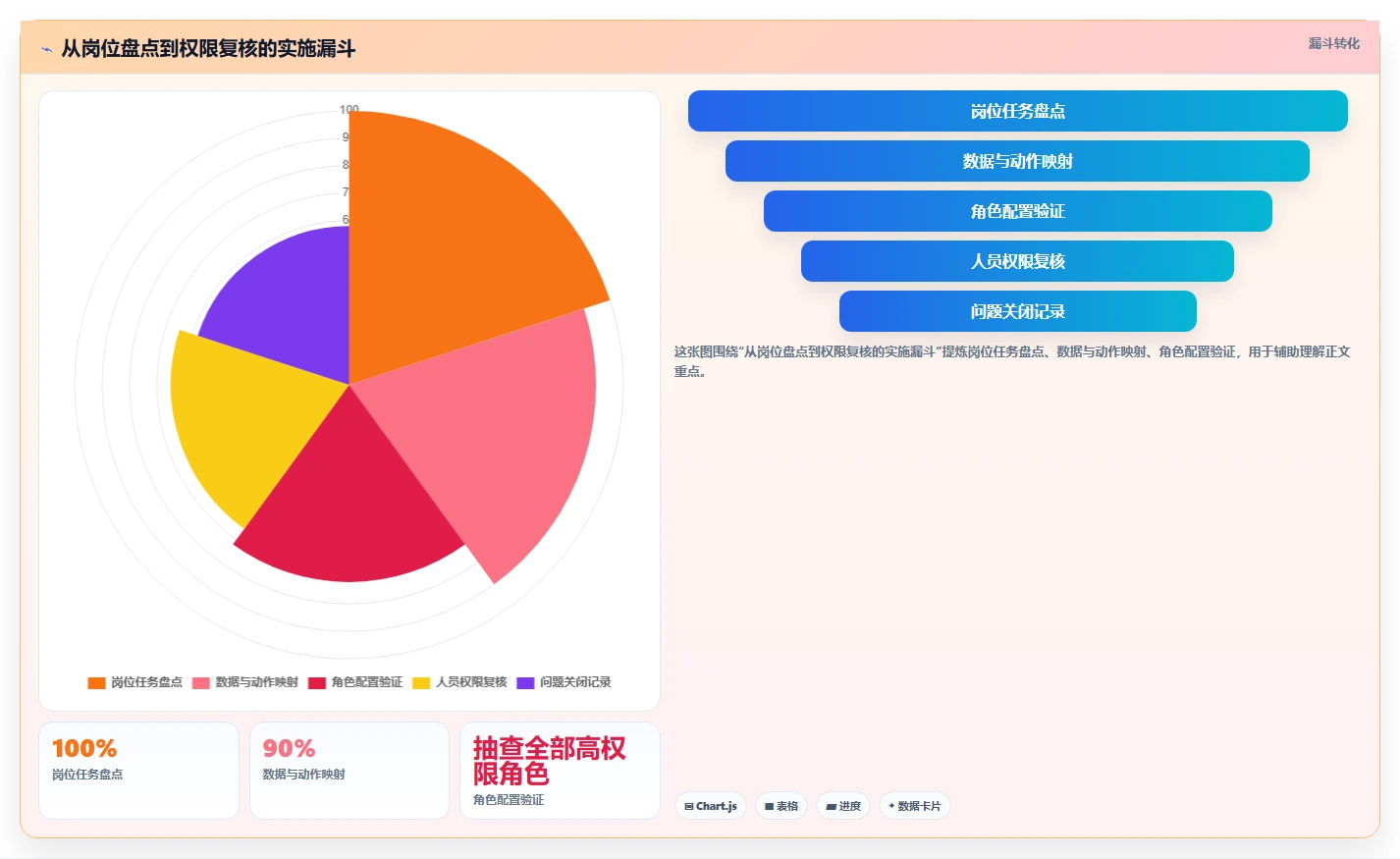
Task: Click the 进度 tag chip
Action: click(x=843, y=806)
